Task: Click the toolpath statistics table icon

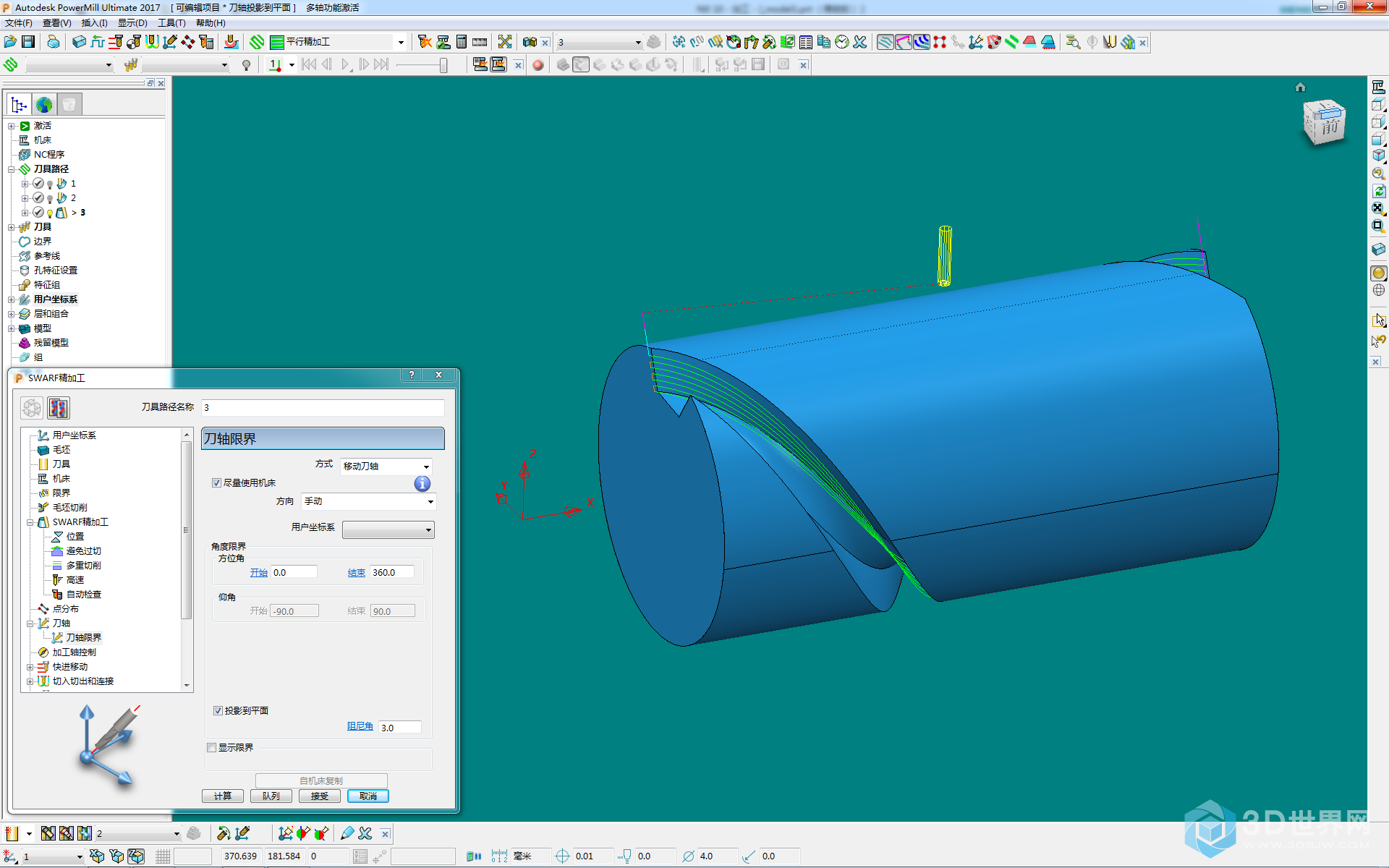Action: pos(805,42)
